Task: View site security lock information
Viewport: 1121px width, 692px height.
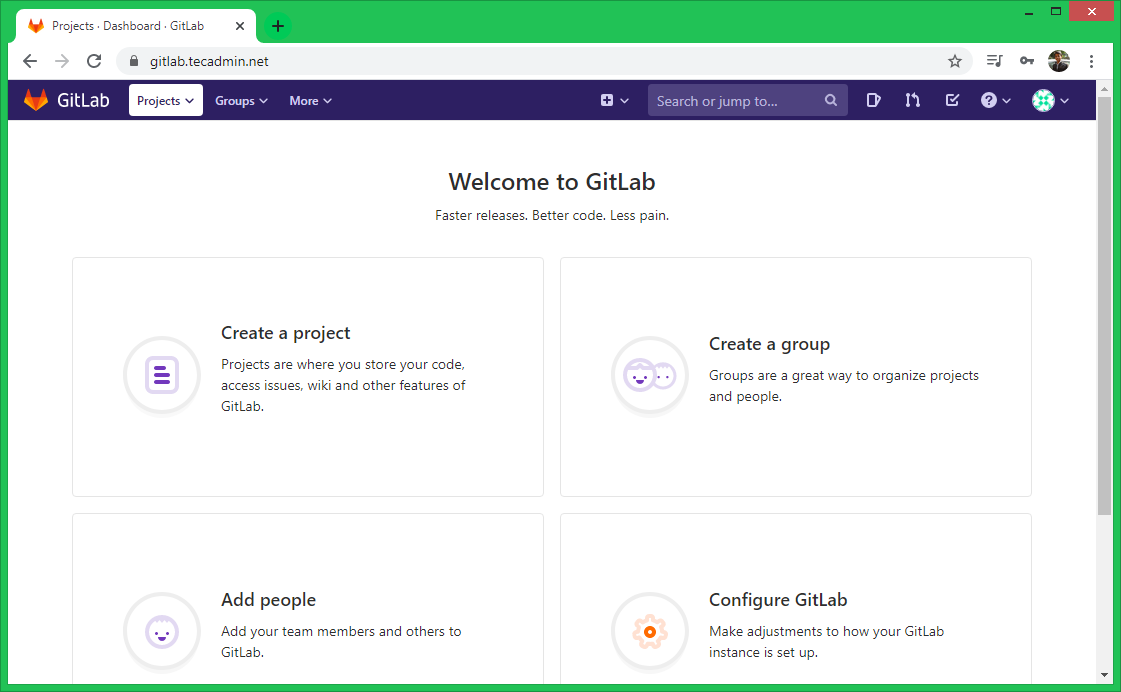Action: [x=134, y=61]
